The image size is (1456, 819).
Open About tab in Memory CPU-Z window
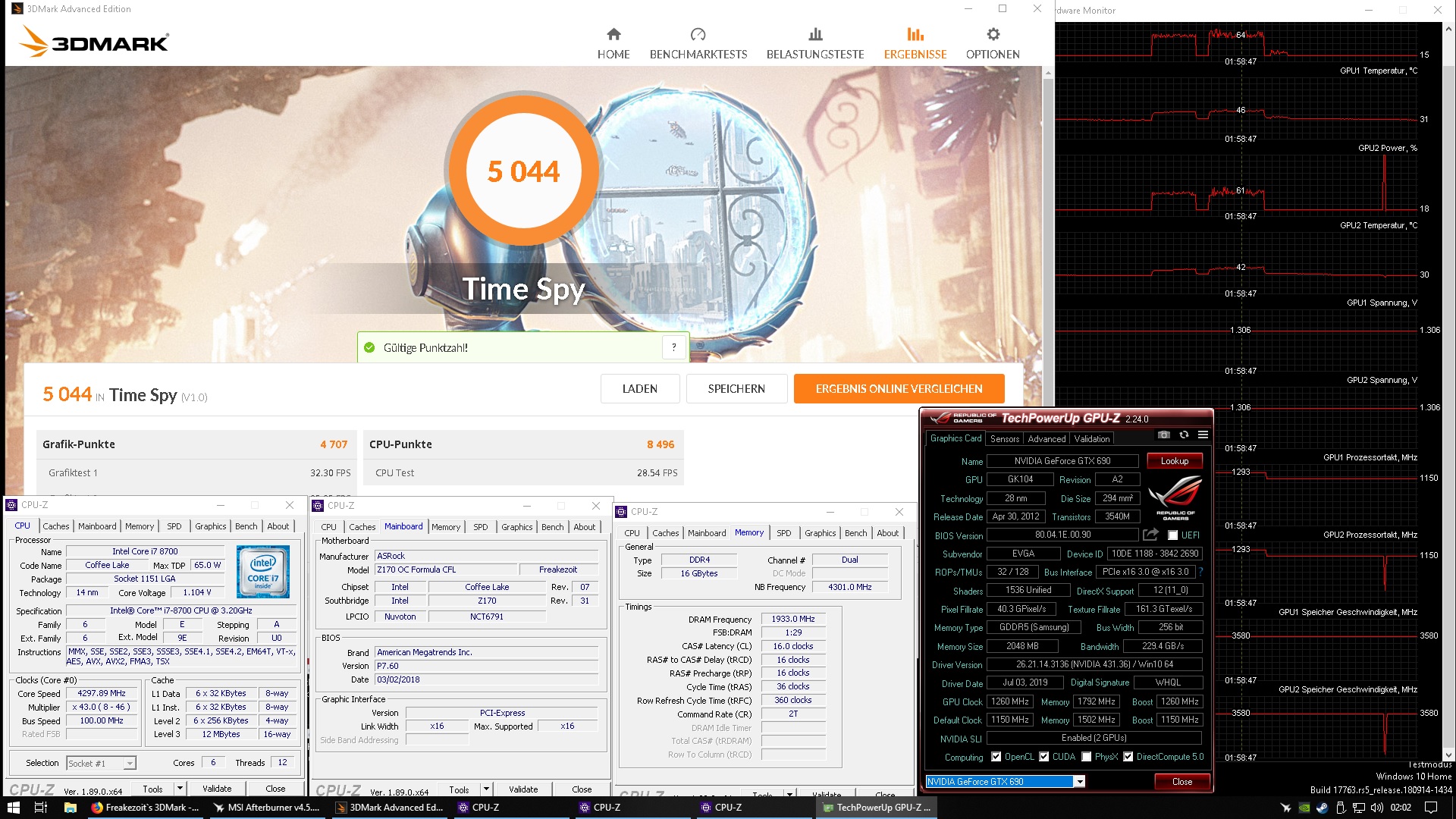888,533
